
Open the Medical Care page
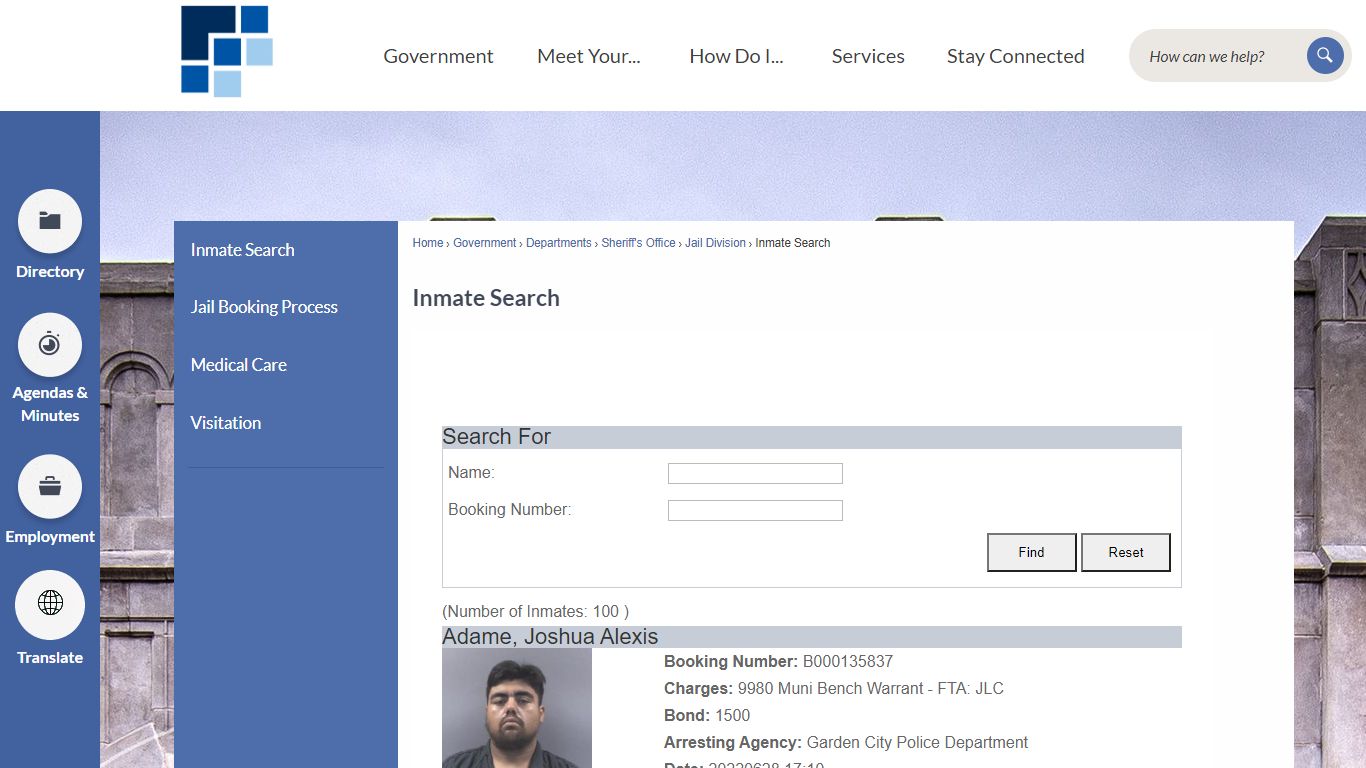pyautogui.click(x=238, y=365)
